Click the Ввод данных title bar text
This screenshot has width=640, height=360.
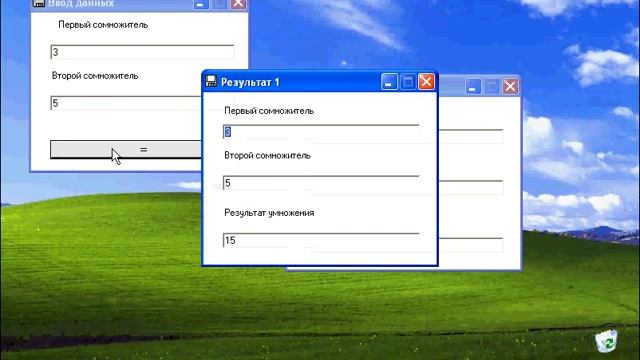81,4
